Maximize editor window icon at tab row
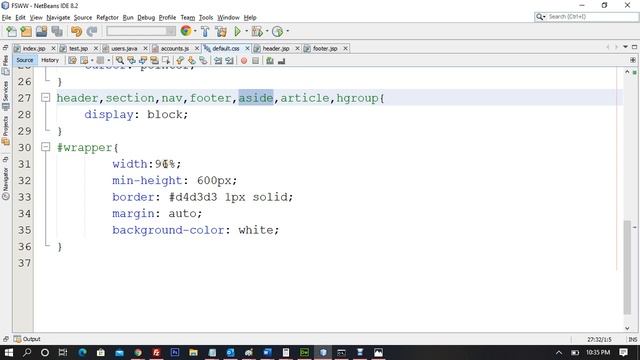640x360 pixels. point(634,47)
